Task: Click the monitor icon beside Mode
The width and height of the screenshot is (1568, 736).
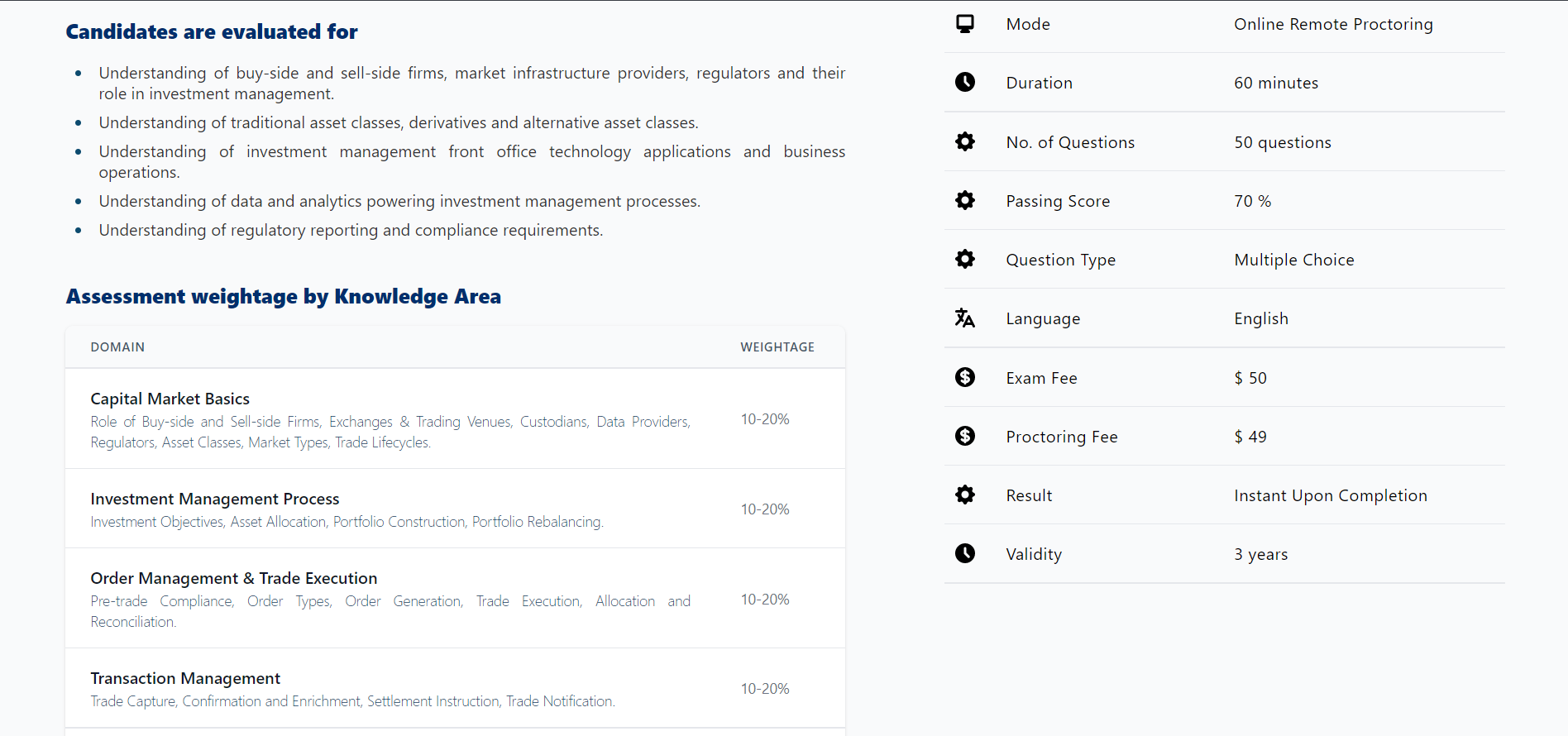Action: click(965, 23)
